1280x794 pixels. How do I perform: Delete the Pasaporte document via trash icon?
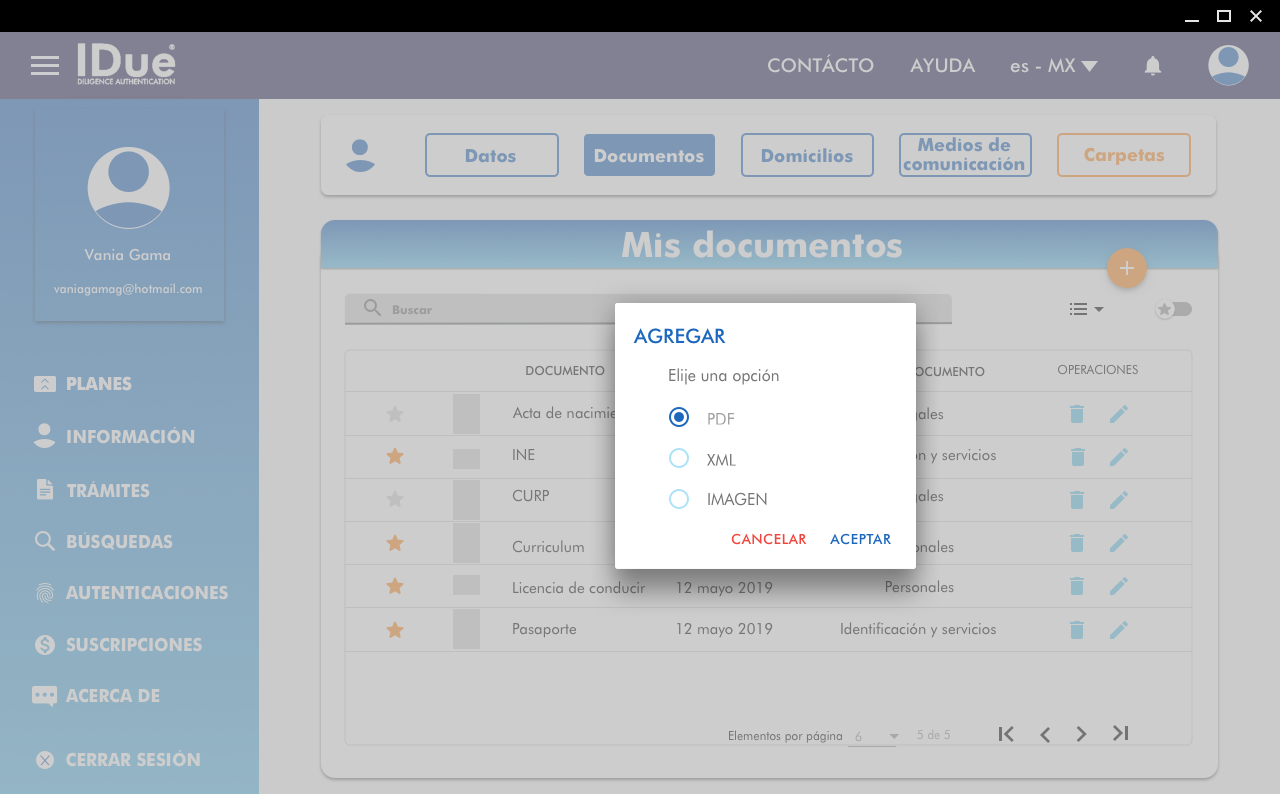click(x=1077, y=630)
